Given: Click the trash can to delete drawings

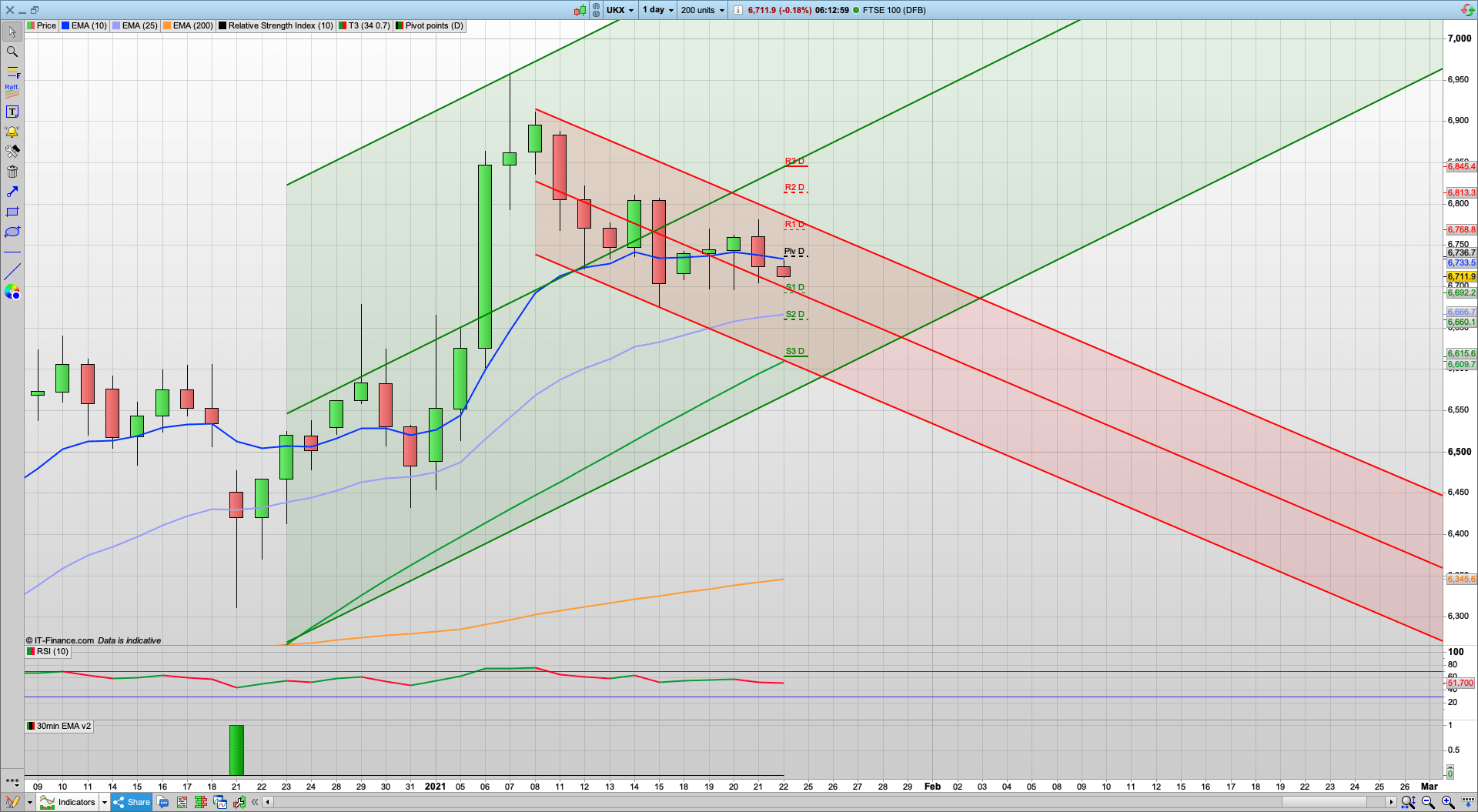Looking at the screenshot, I should point(12,172).
